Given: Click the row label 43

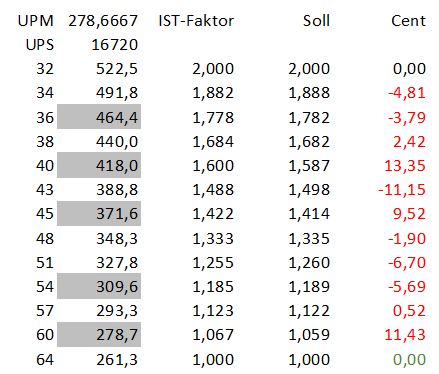Looking at the screenshot, I should click(x=45, y=190).
